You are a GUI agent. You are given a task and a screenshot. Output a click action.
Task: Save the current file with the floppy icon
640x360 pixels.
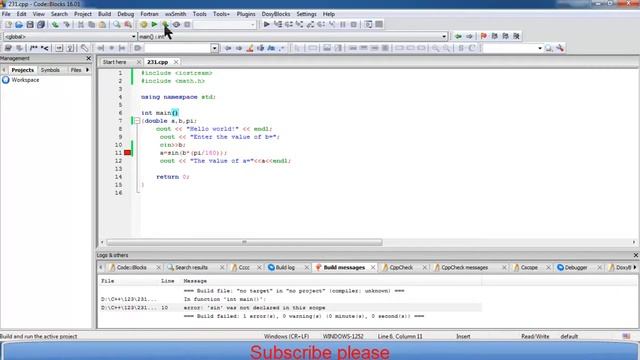coord(30,24)
